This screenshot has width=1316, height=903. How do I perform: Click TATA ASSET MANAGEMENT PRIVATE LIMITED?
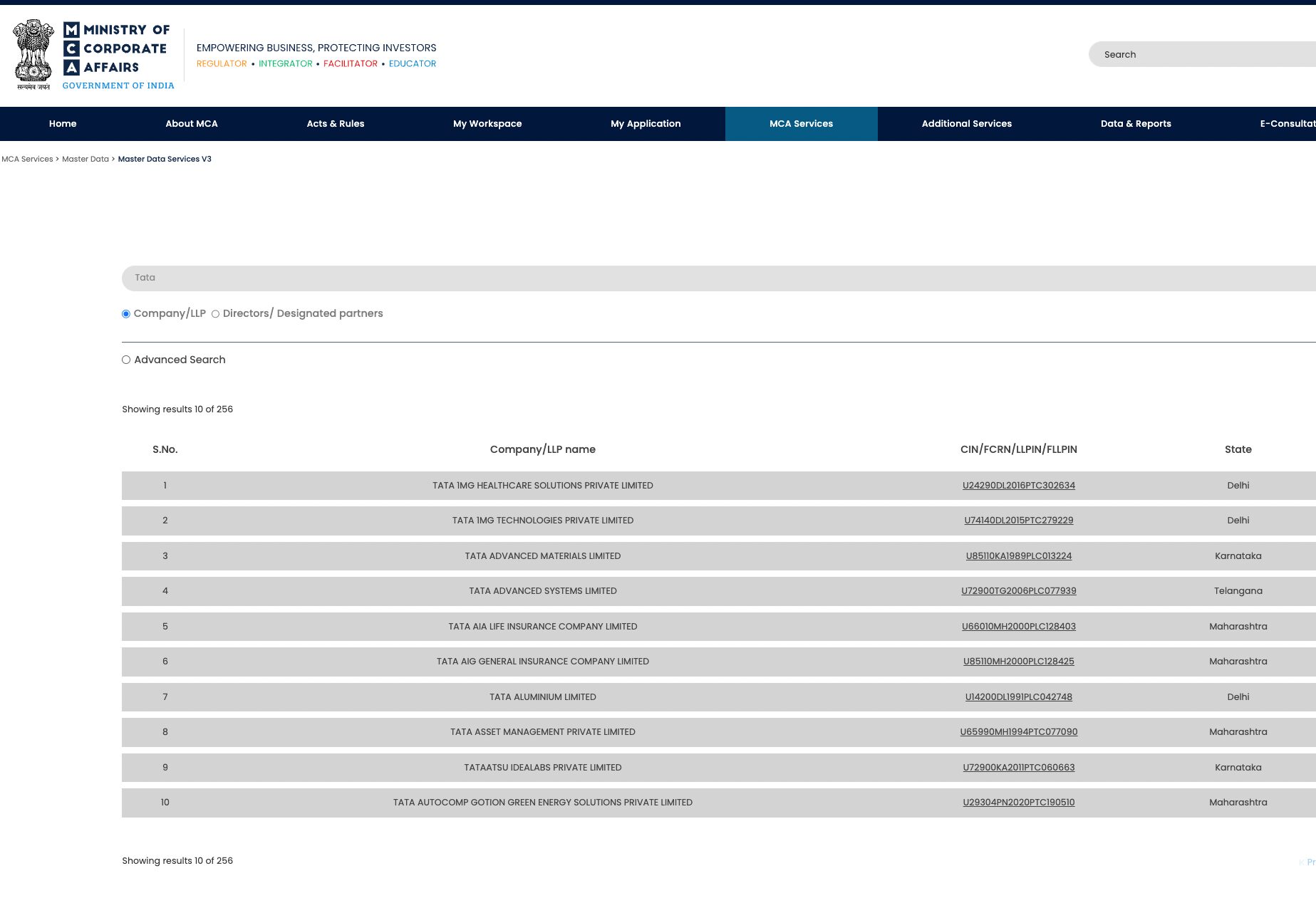[x=543, y=732]
